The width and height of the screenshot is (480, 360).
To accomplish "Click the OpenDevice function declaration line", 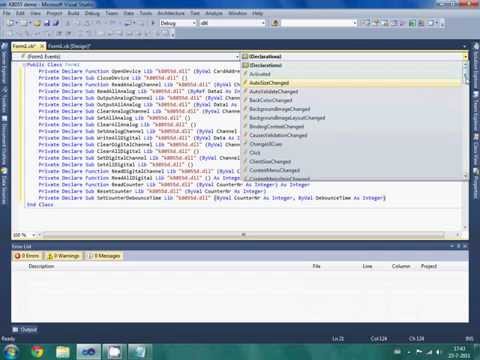I will [139, 71].
